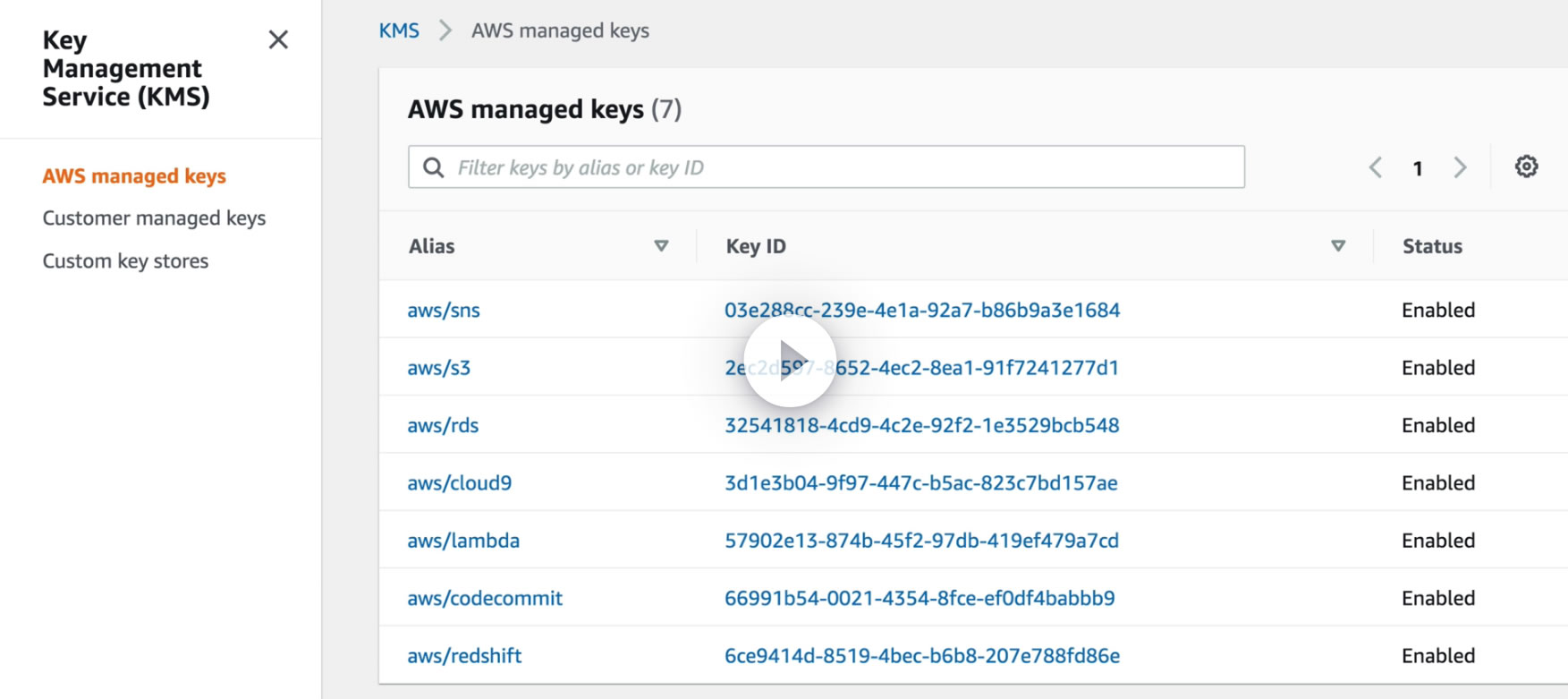Go to next page of keys
Image resolution: width=1568 pixels, height=699 pixels.
pyautogui.click(x=1460, y=167)
